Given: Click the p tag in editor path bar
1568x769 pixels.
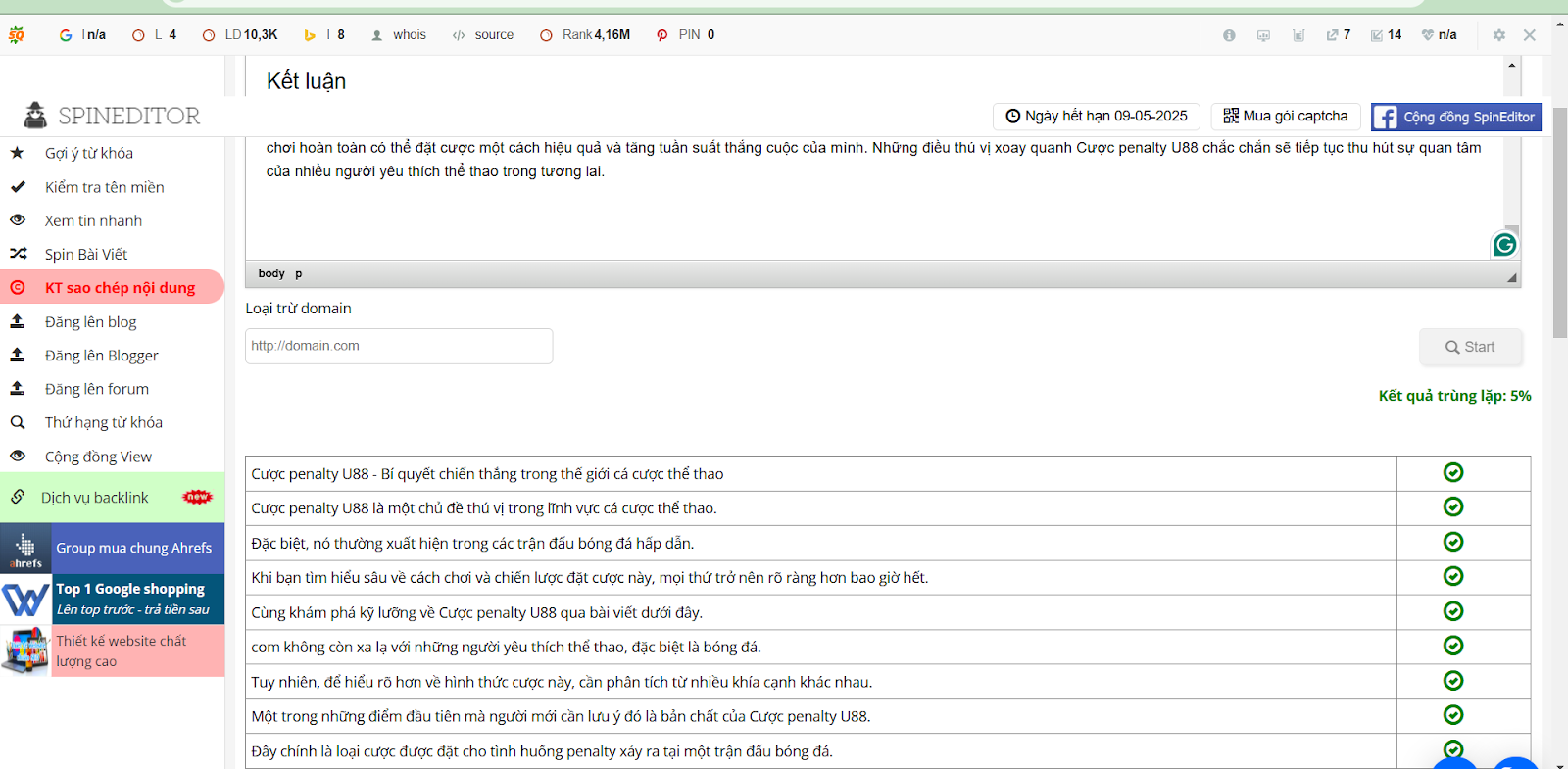Looking at the screenshot, I should tap(299, 273).
